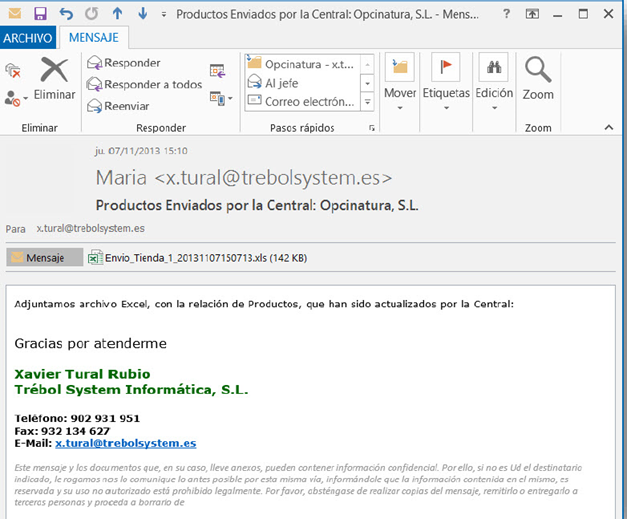627x519 pixels.
Task: Click the Ignore conversation icon
Action: (x=13, y=71)
